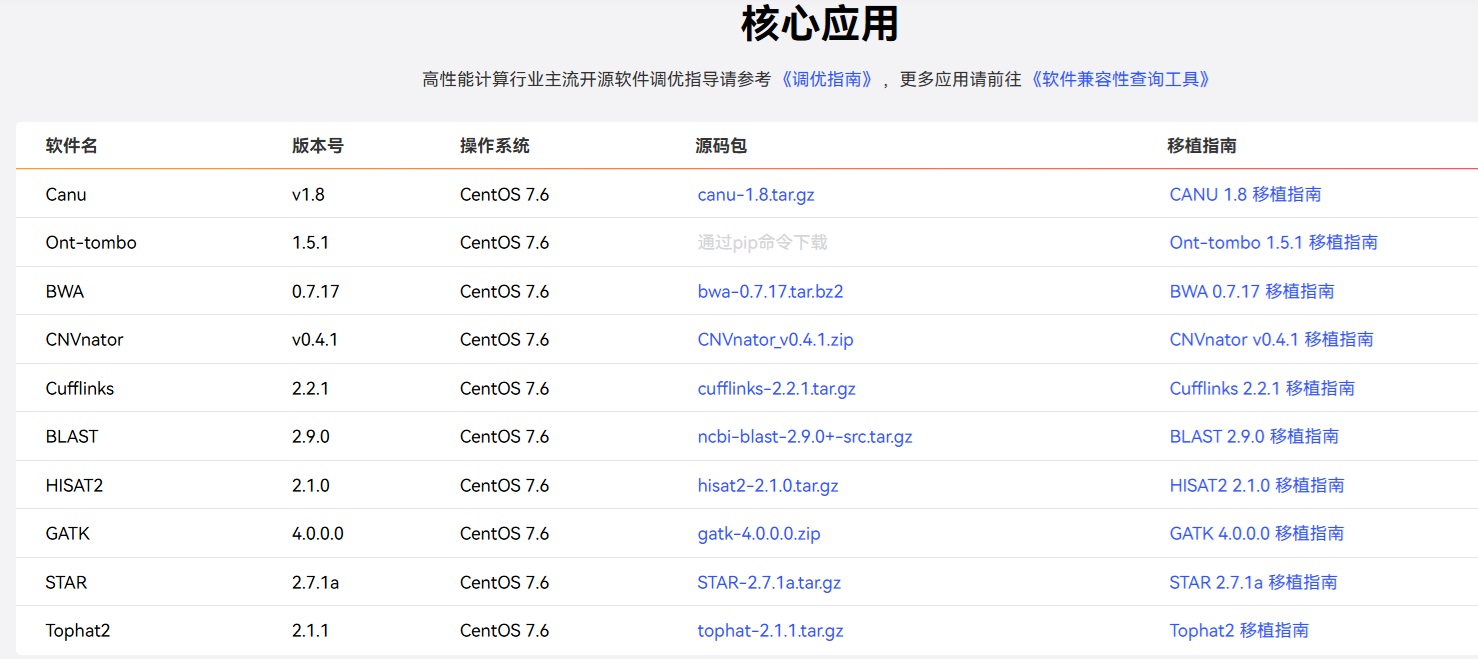This screenshot has height=659, width=1478.
Task: Open GATK 4.0.0.0 移植指南 link
Action: coord(1257,534)
